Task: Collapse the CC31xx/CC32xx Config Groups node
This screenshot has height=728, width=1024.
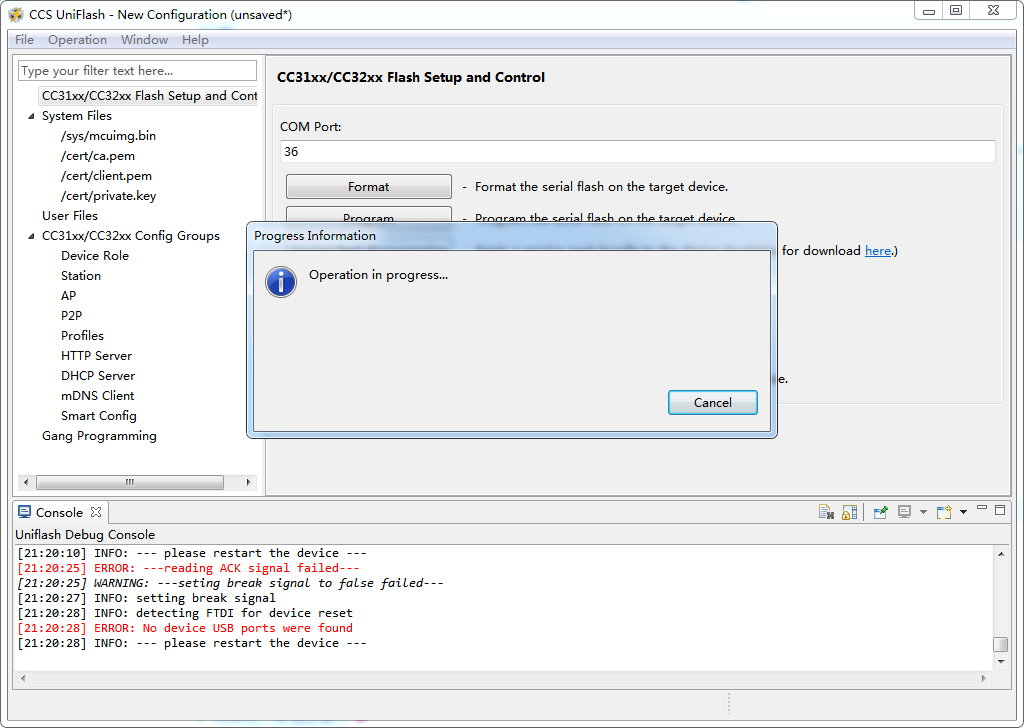Action: click(31, 236)
